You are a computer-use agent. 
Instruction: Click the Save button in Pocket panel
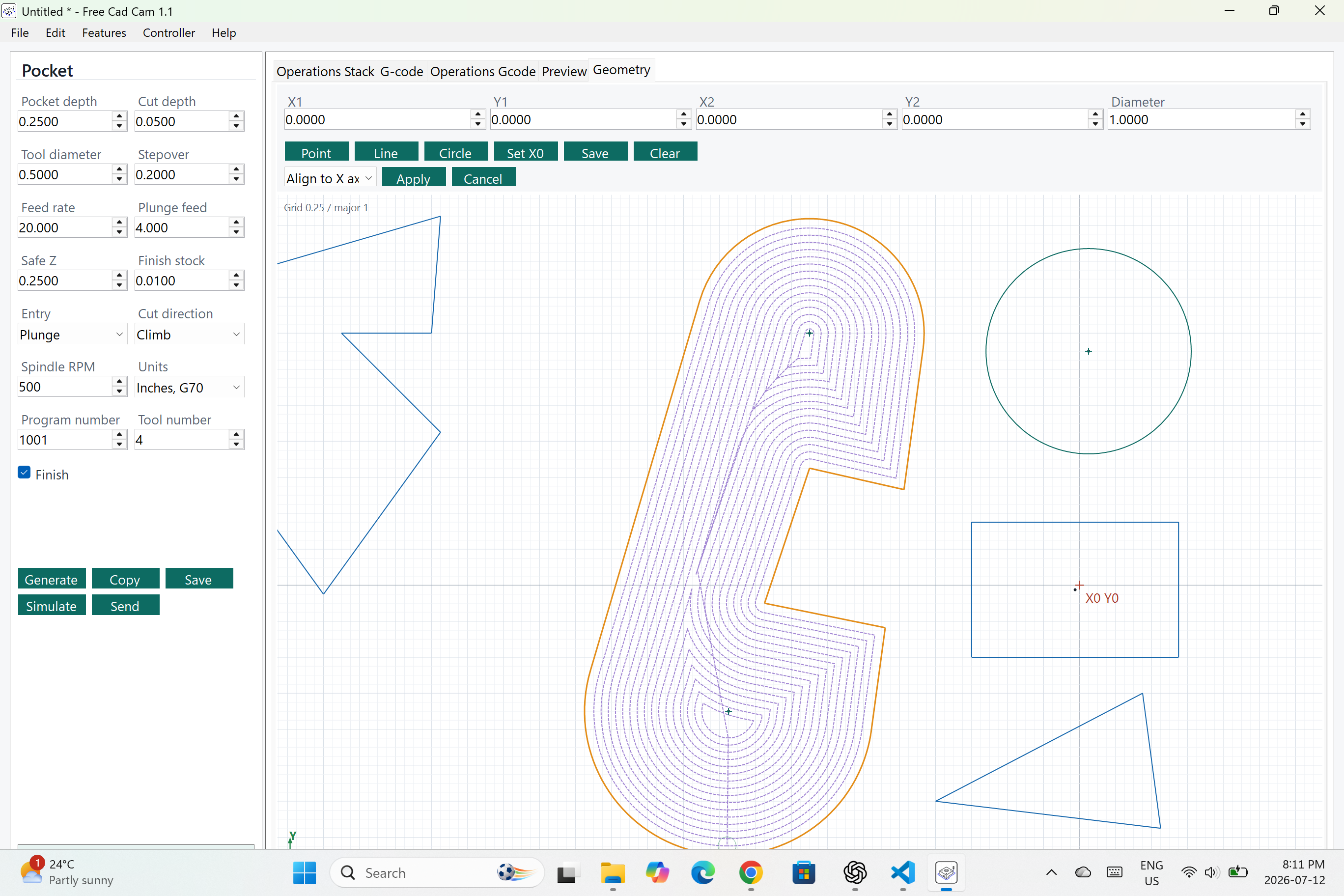coord(199,579)
